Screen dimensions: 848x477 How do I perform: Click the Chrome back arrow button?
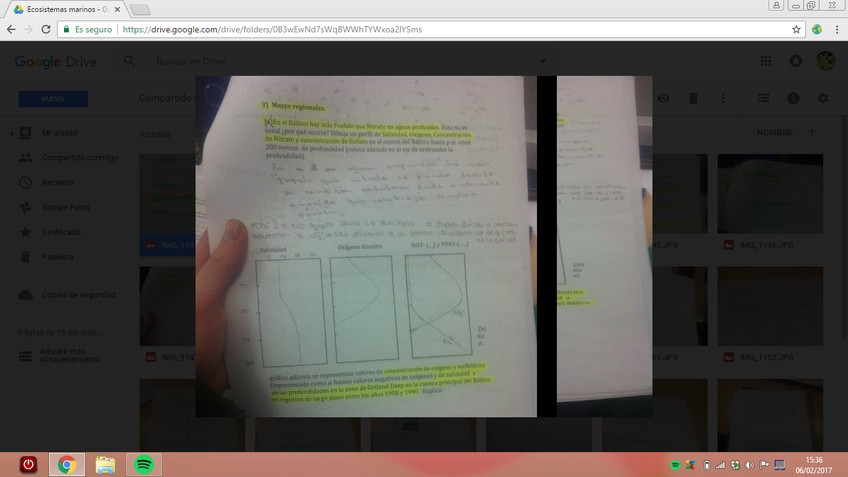pos(11,30)
